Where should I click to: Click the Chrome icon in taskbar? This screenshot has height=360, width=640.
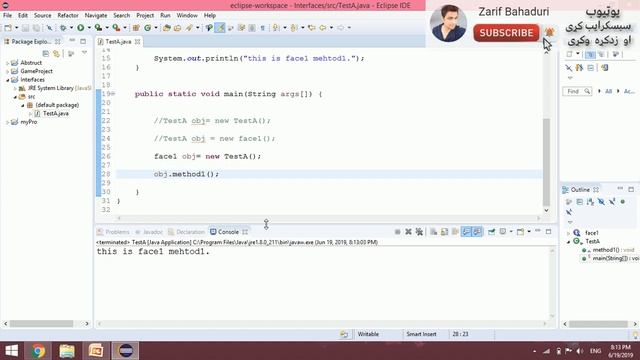[38, 351]
